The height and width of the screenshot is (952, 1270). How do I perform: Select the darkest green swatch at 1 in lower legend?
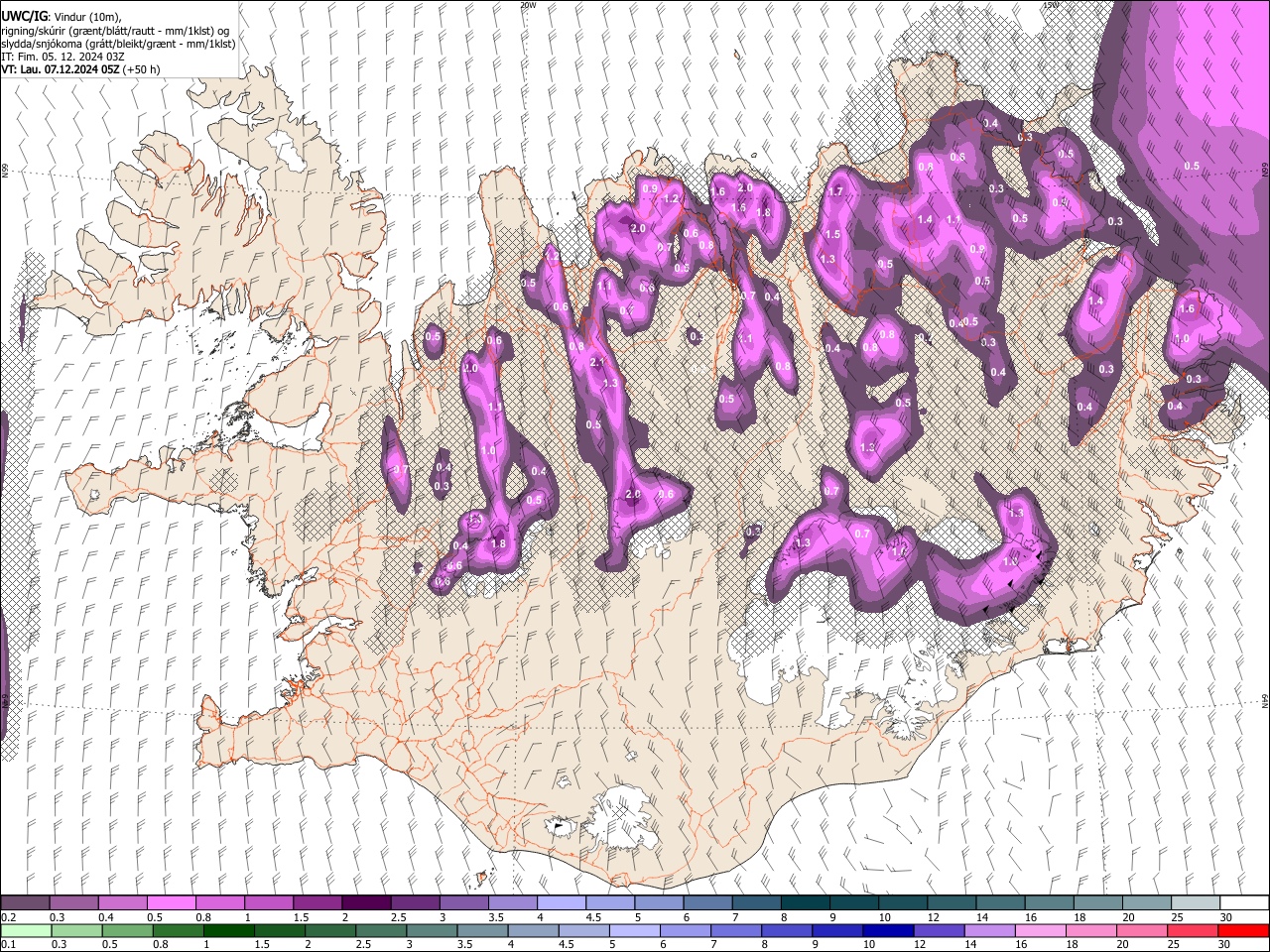coord(229,930)
